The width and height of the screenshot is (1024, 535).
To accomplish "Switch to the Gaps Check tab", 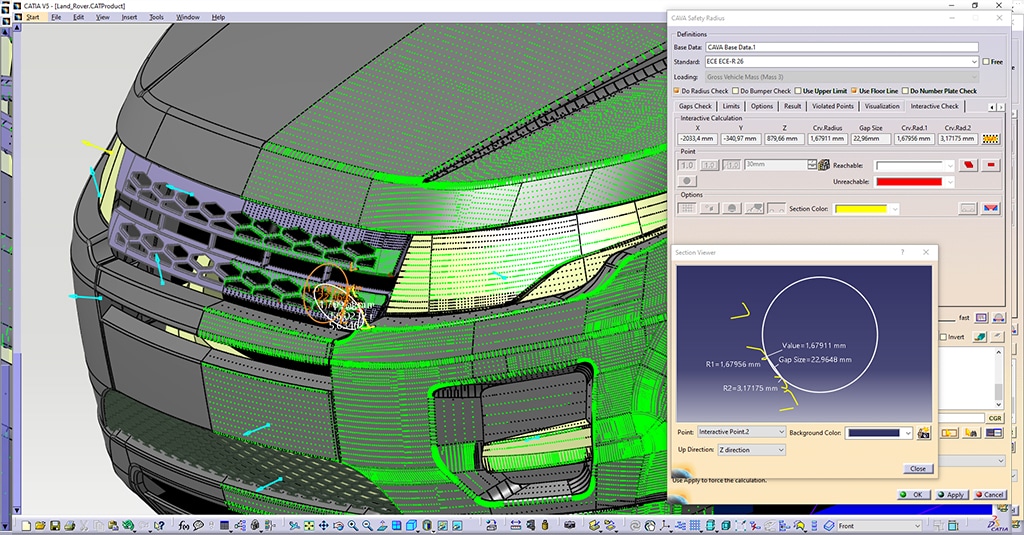I will [x=695, y=106].
